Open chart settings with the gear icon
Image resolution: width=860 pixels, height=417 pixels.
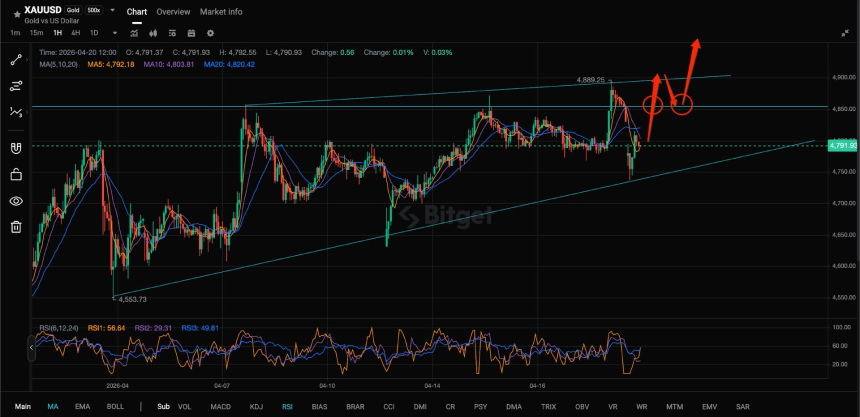(210, 33)
